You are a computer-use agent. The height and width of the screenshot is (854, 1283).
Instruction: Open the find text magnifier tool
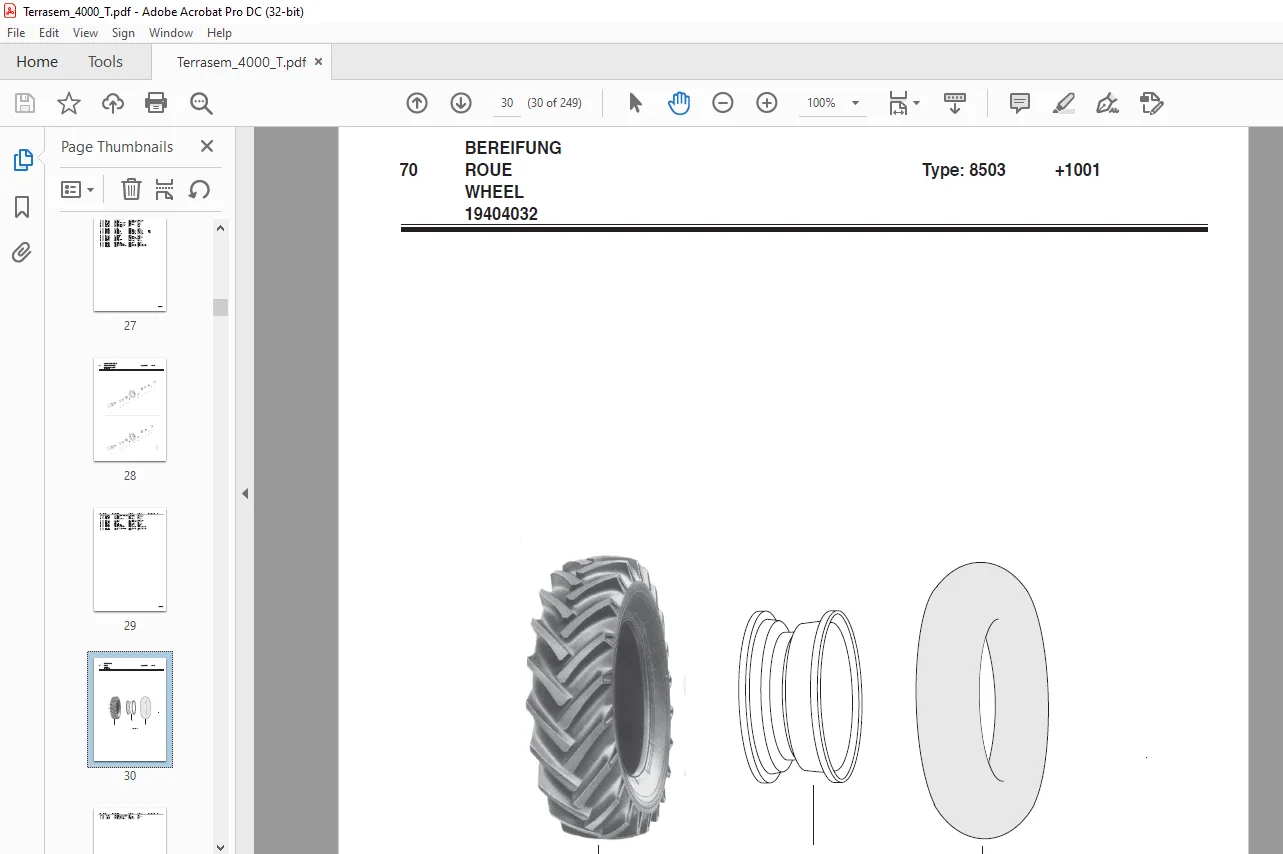click(201, 103)
